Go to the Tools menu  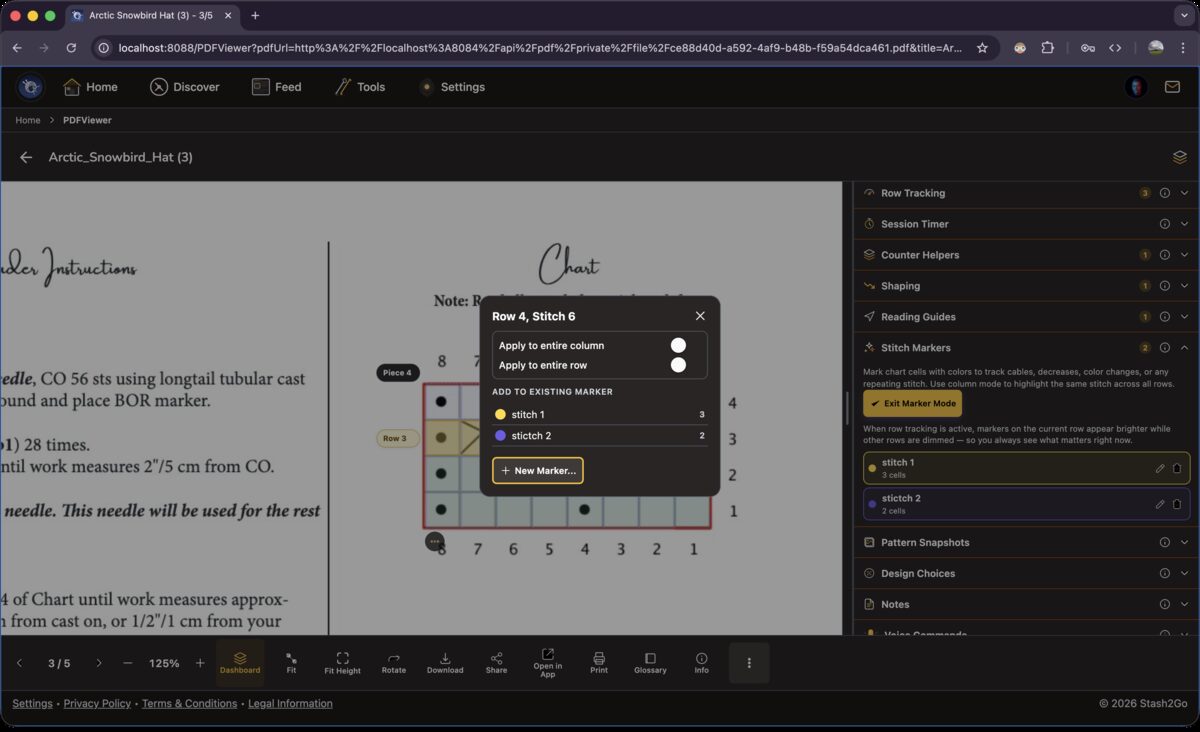tap(360, 87)
